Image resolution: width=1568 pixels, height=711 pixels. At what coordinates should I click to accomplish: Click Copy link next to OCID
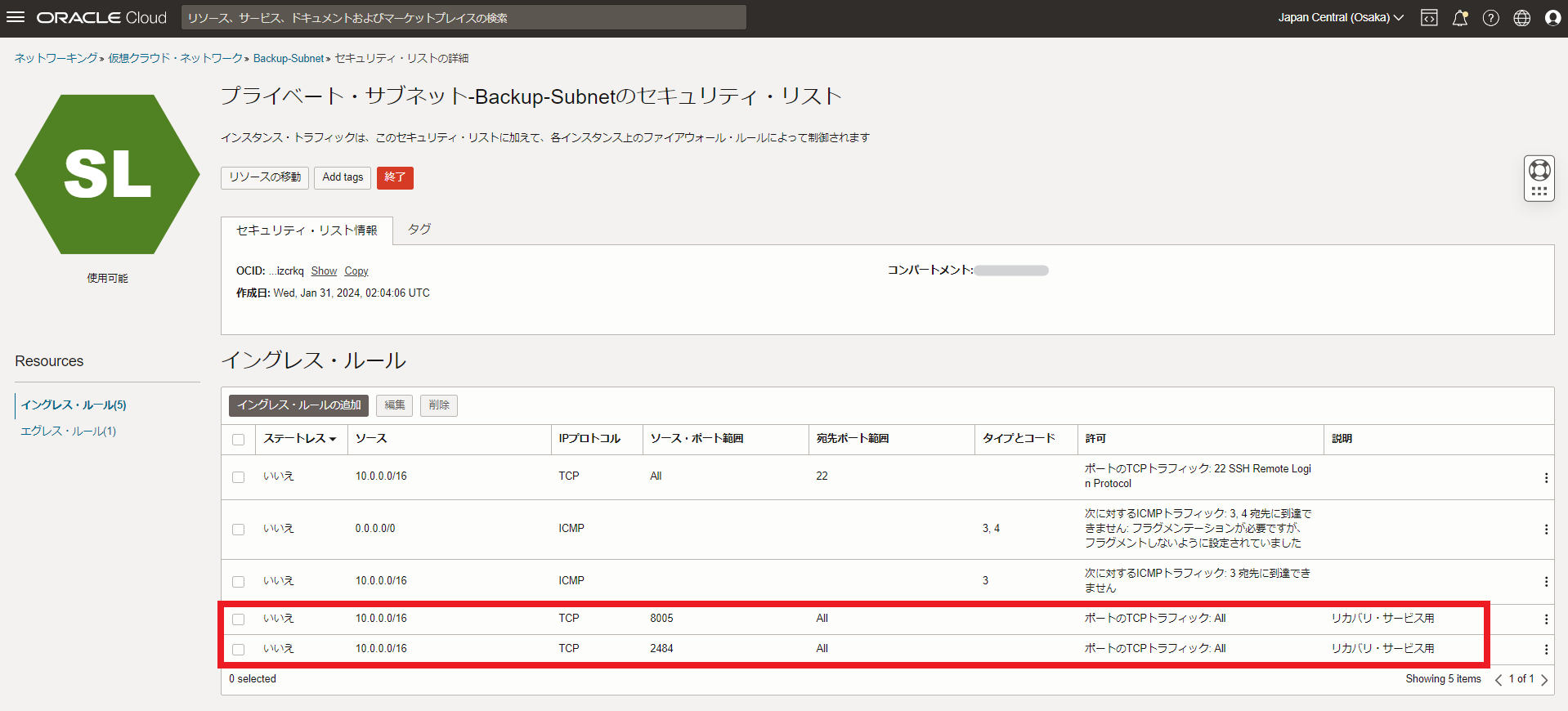point(356,271)
